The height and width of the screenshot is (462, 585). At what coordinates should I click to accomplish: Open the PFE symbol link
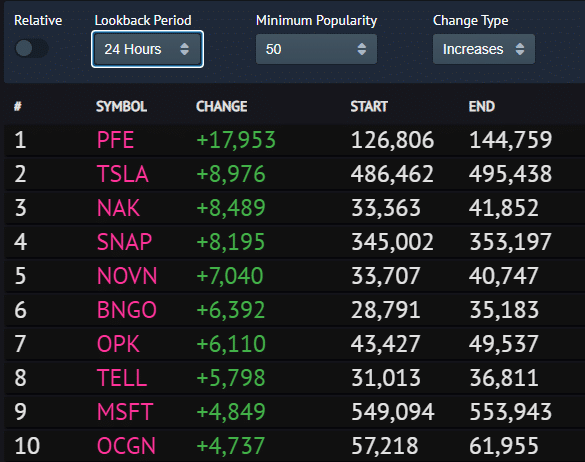pos(115,140)
